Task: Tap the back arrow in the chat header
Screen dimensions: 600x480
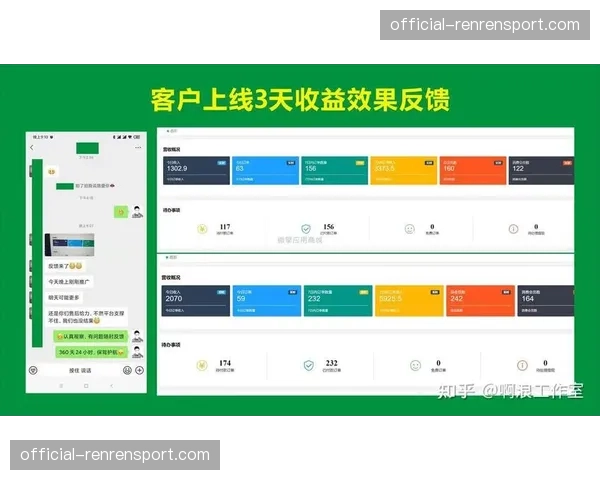Action: pyautogui.click(x=32, y=147)
